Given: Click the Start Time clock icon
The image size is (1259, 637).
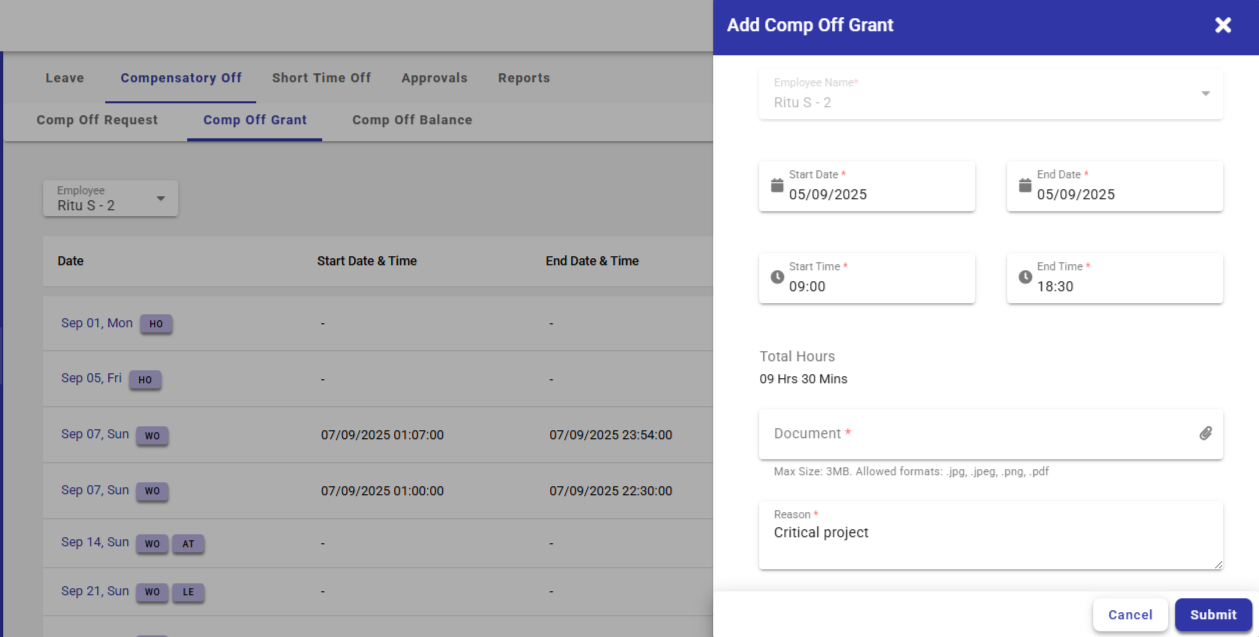Looking at the screenshot, I should pyautogui.click(x=777, y=277).
